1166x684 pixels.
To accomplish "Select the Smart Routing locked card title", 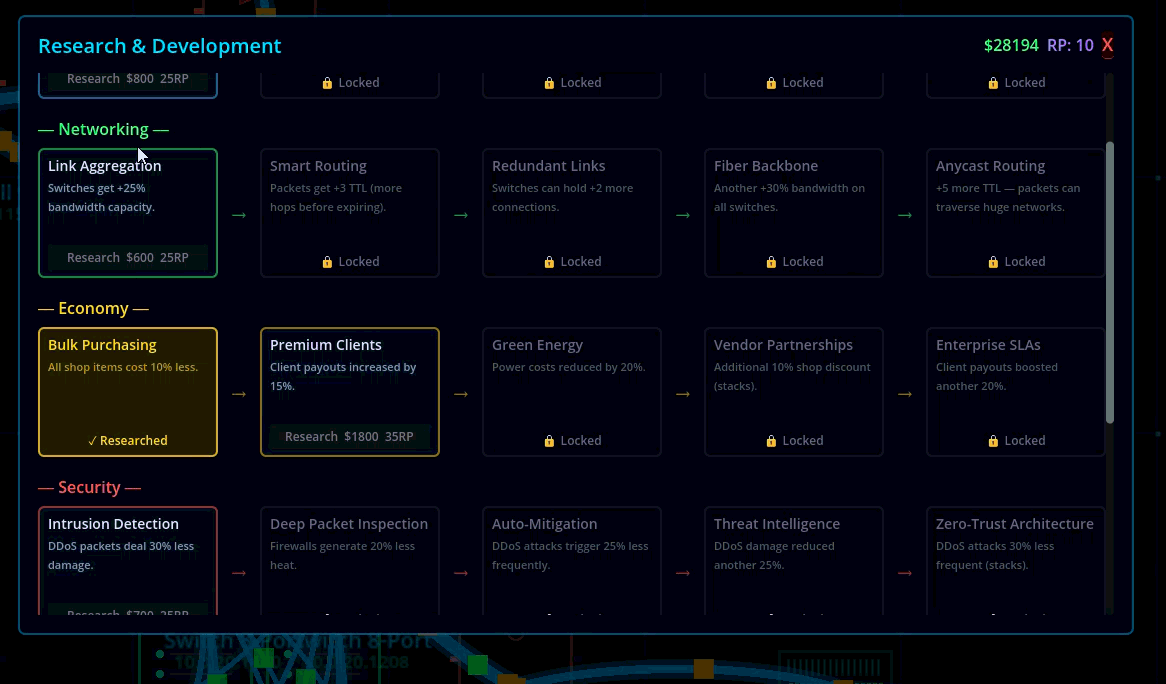I will (x=318, y=166).
